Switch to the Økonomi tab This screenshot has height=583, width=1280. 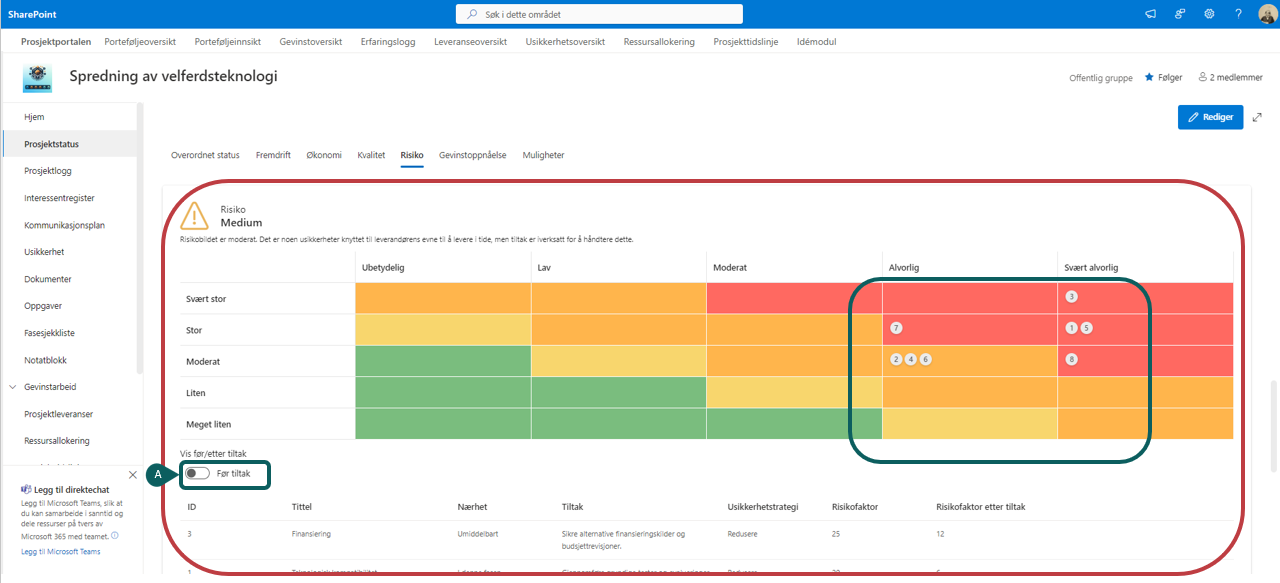pos(323,155)
